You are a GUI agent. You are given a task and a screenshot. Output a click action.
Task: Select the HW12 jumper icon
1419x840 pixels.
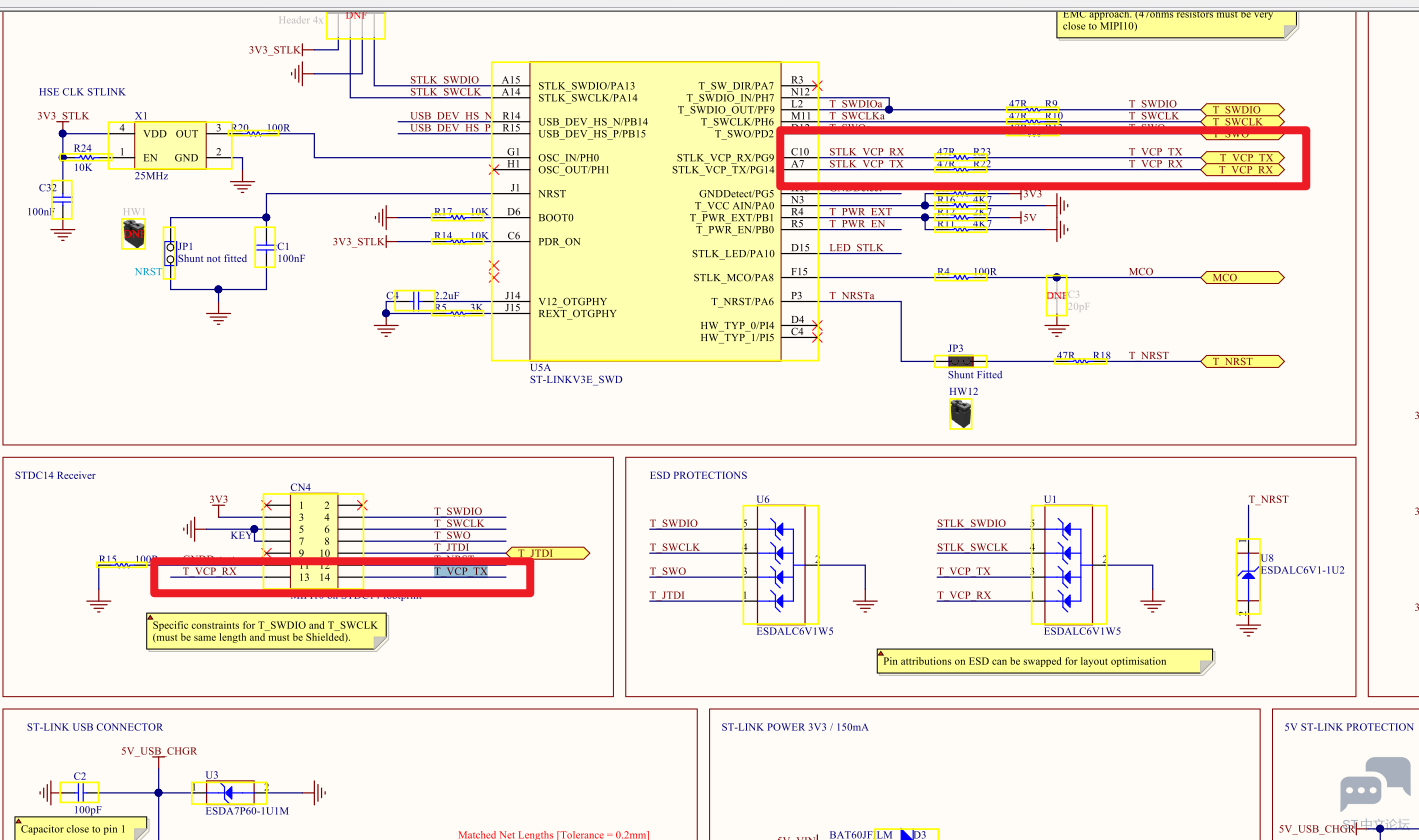[960, 414]
